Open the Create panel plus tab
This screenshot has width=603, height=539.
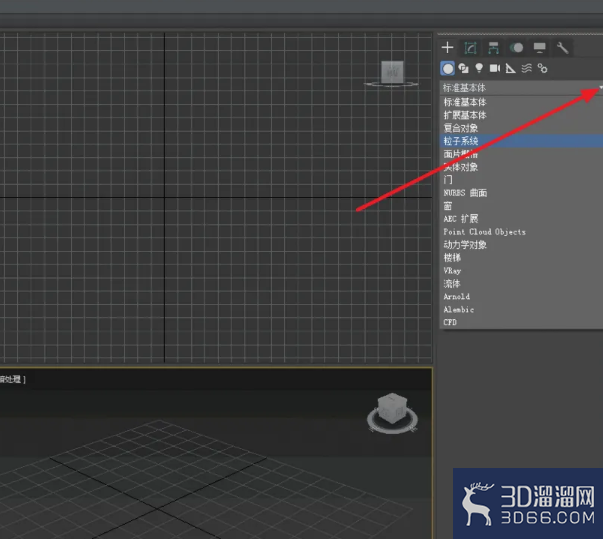(x=447, y=48)
